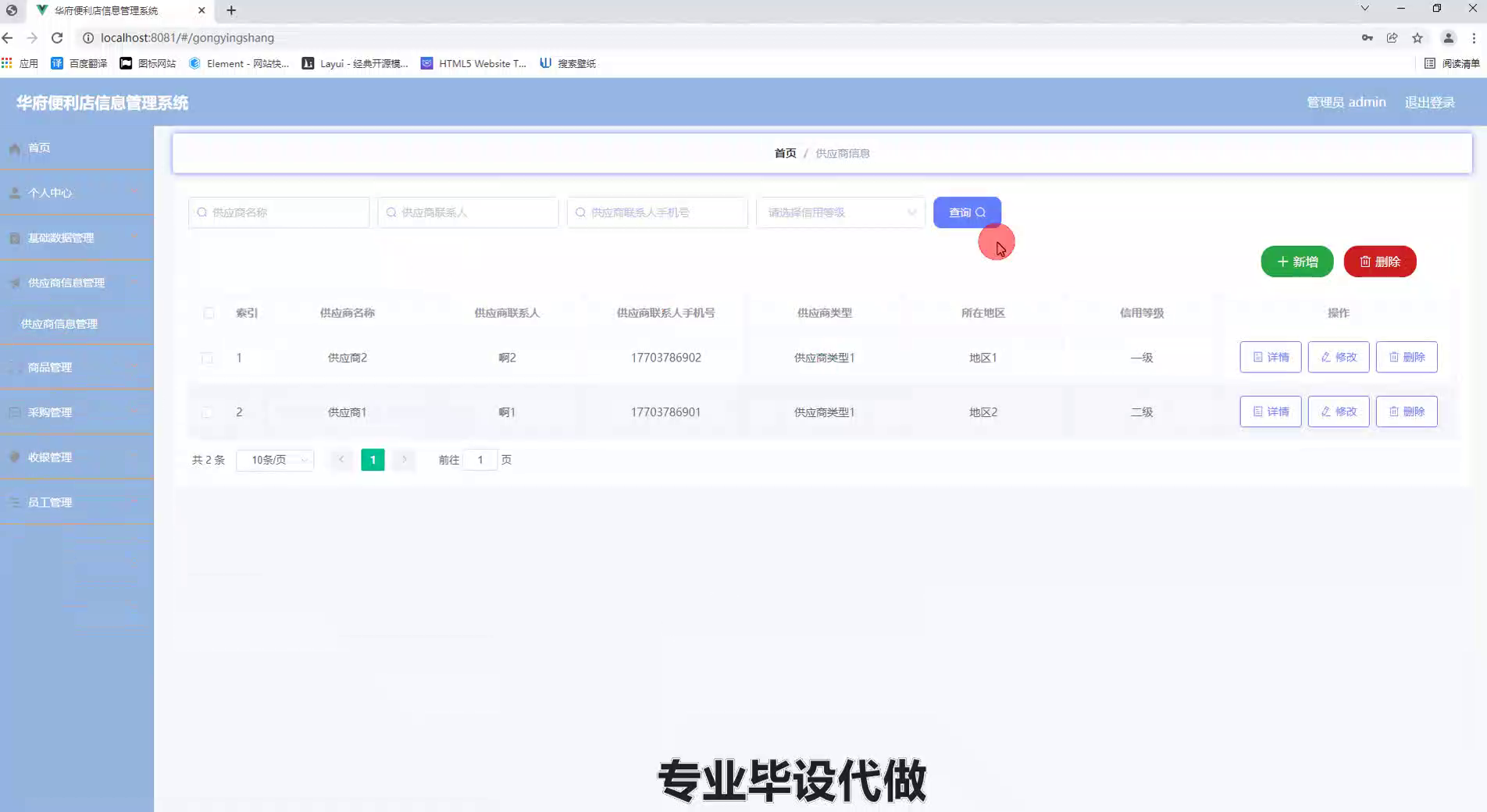
Task: Click 删除 for 供应商1 row
Action: (x=1407, y=411)
